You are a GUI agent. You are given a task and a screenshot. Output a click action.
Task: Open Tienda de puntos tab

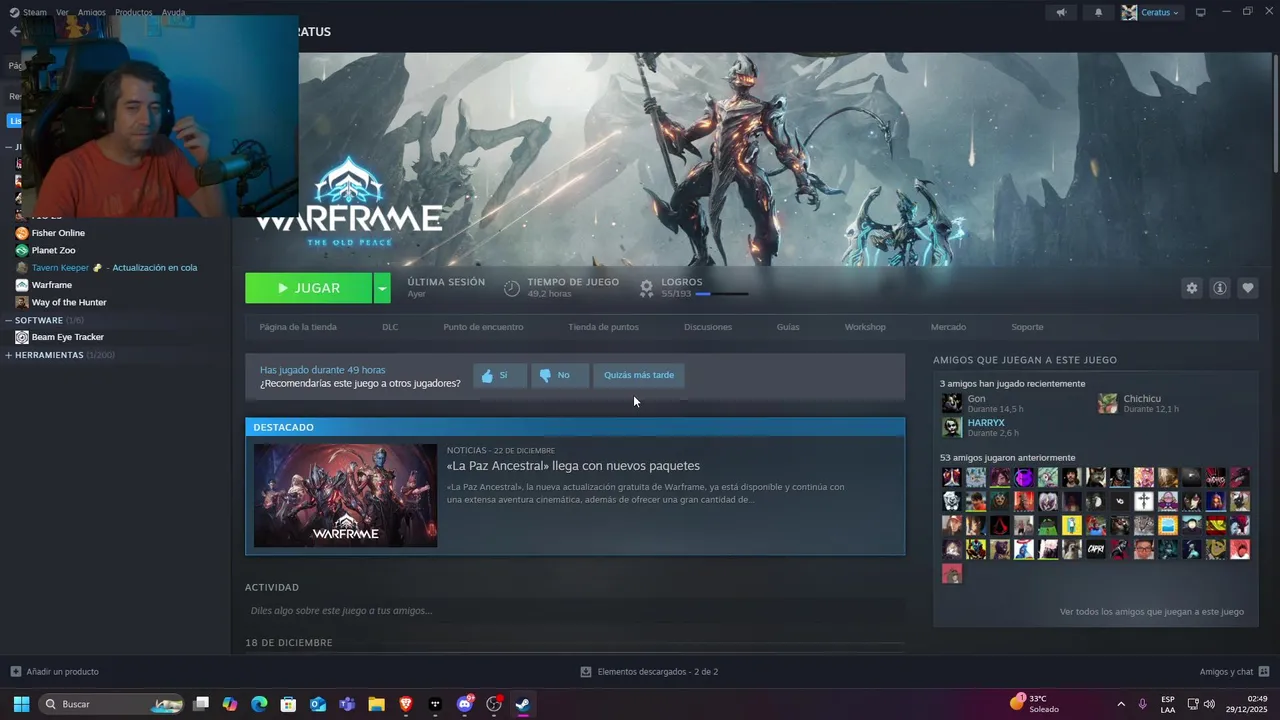point(603,327)
